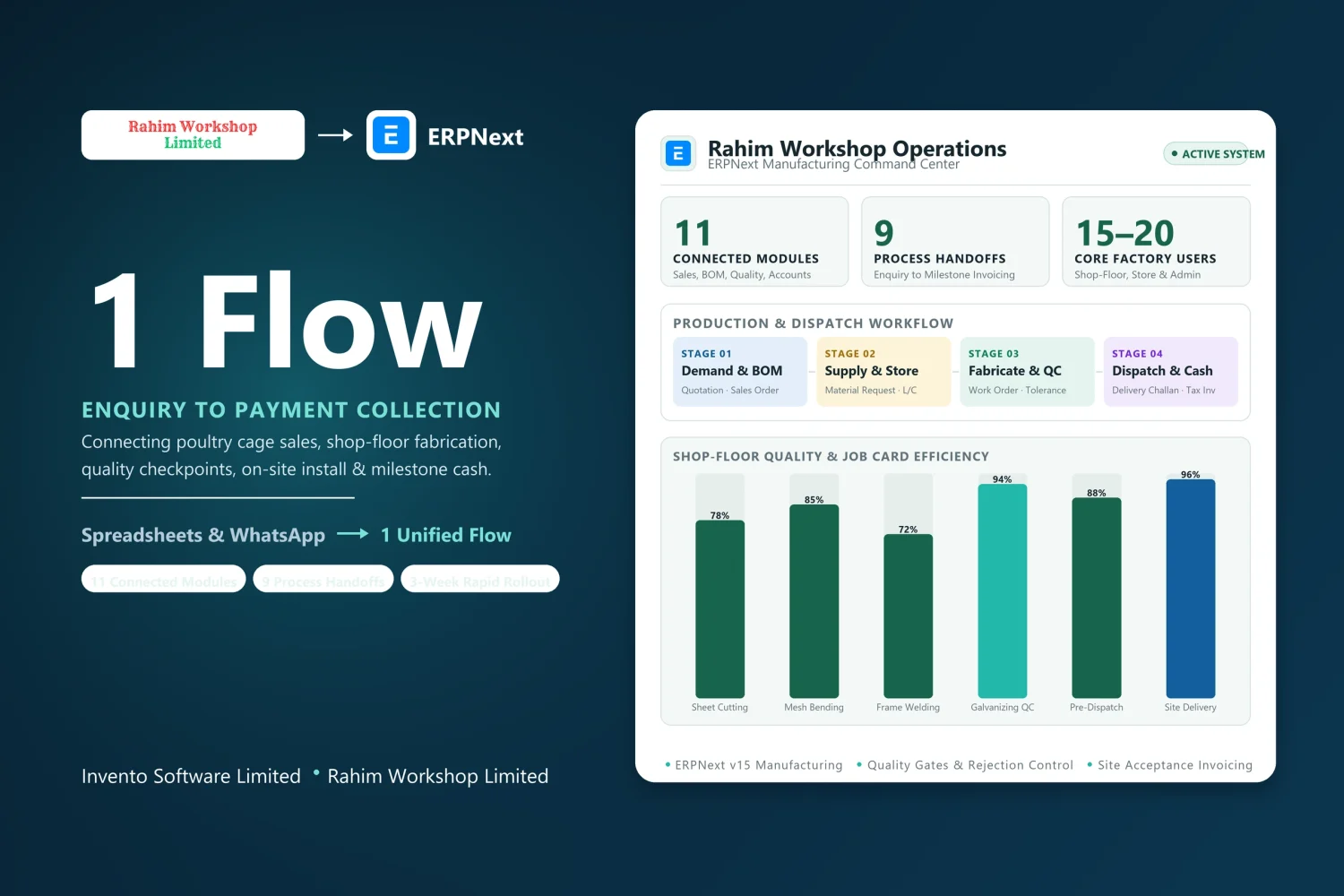Click the Mesh Bending 85% bar
This screenshot has height=896, width=1344.
pos(814,601)
